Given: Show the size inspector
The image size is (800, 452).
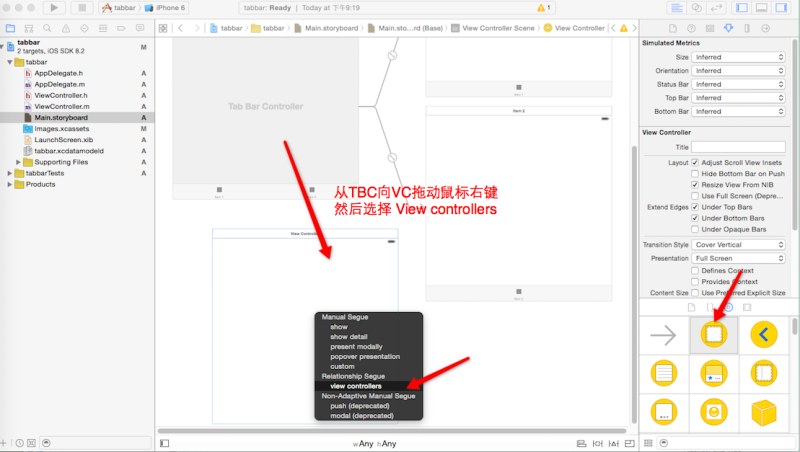Looking at the screenshot, I should coord(747,29).
